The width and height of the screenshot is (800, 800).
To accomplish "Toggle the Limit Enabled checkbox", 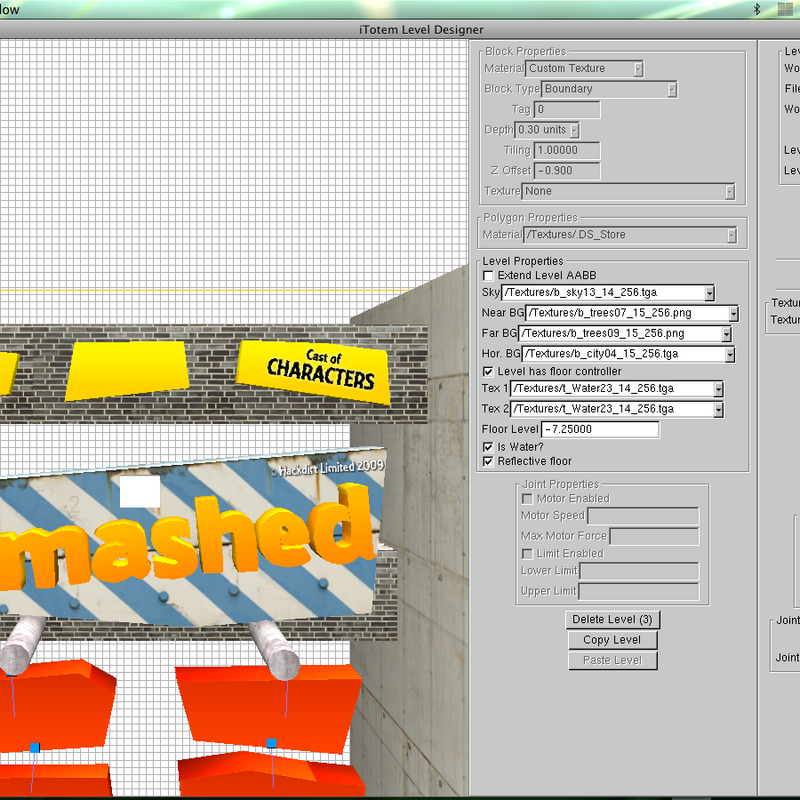I will click(527, 554).
